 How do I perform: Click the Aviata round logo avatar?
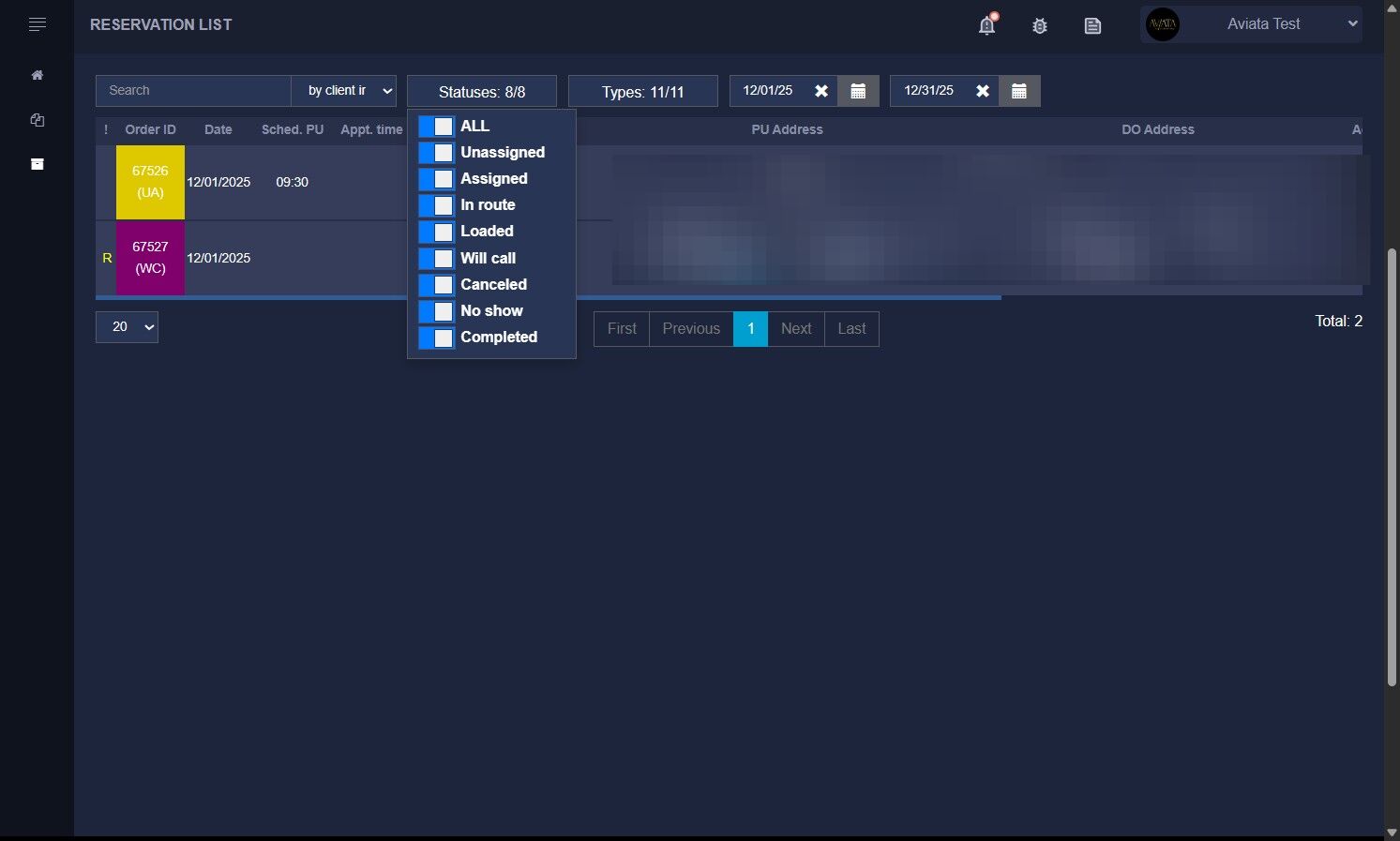(1163, 24)
